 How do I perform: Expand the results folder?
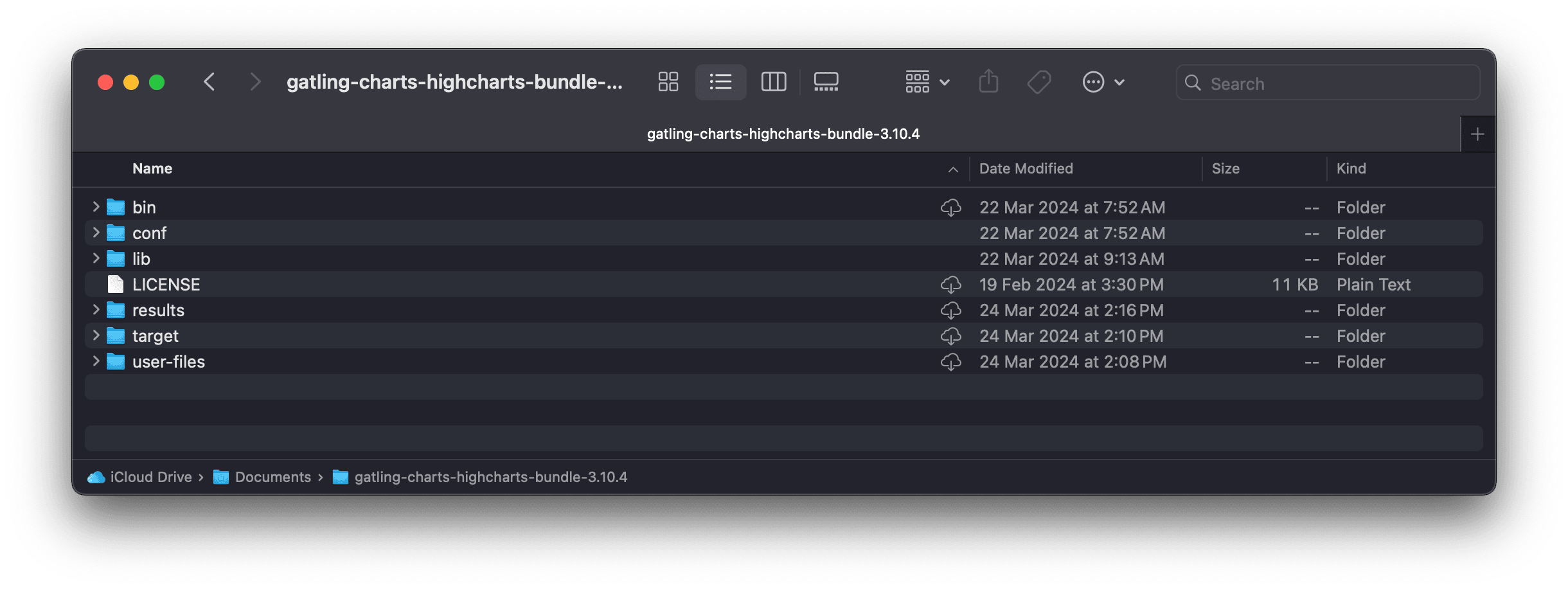pos(96,310)
